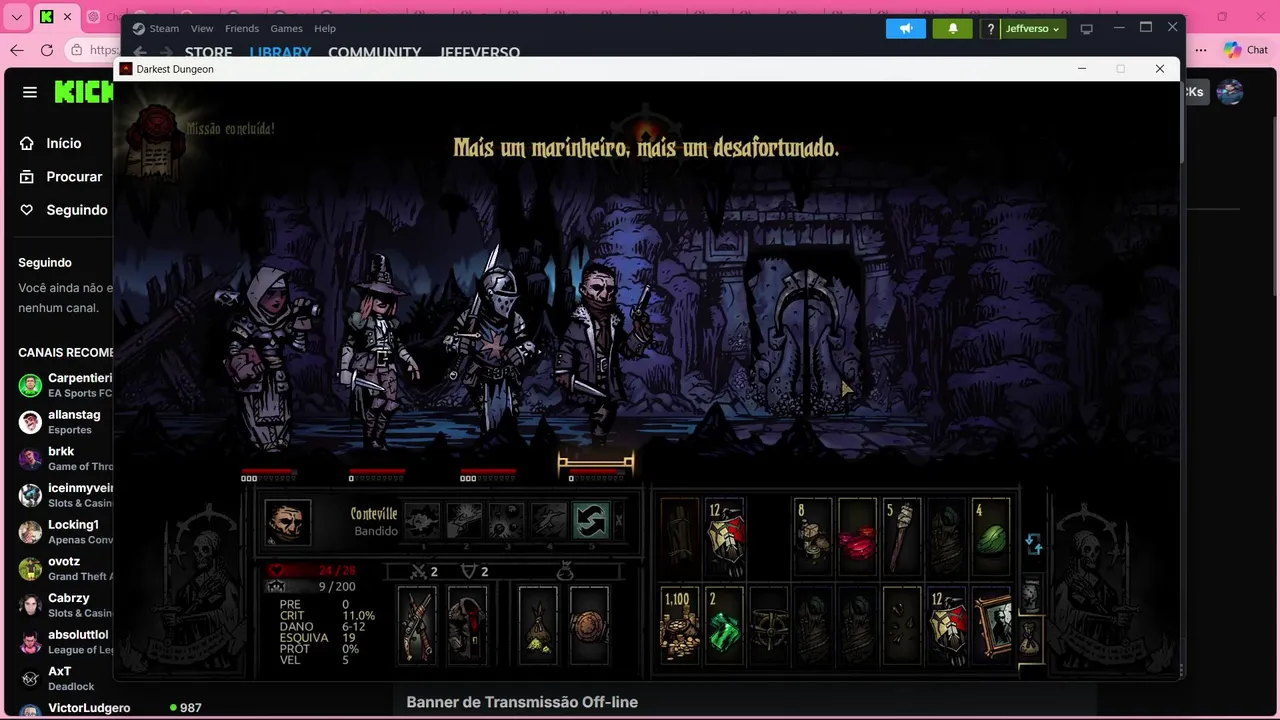Open the ovotz recommended channel
Image resolution: width=1280 pixels, height=720 pixels.
(65, 568)
